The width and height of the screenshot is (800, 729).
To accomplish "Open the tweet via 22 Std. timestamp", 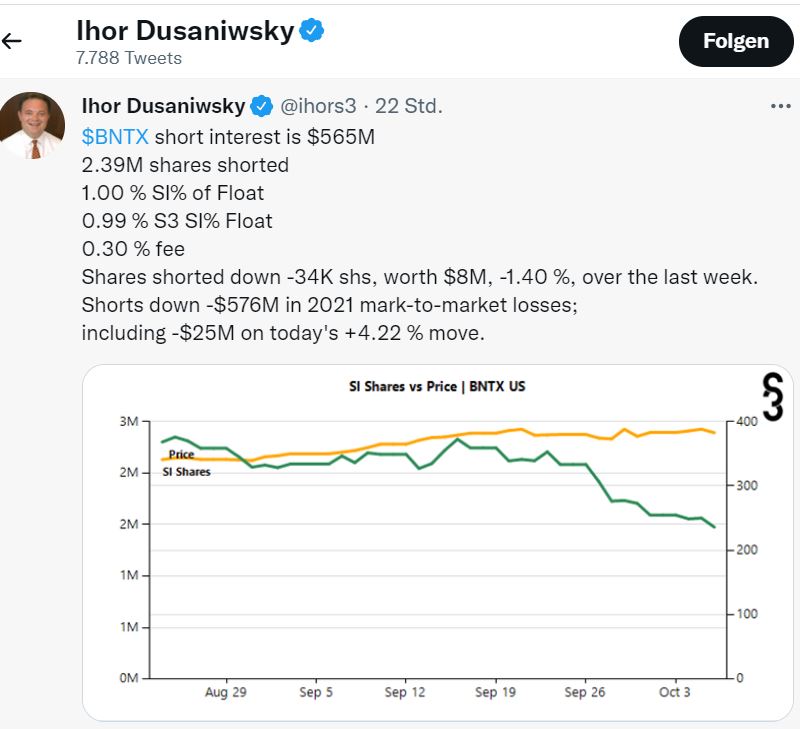I will click(408, 105).
